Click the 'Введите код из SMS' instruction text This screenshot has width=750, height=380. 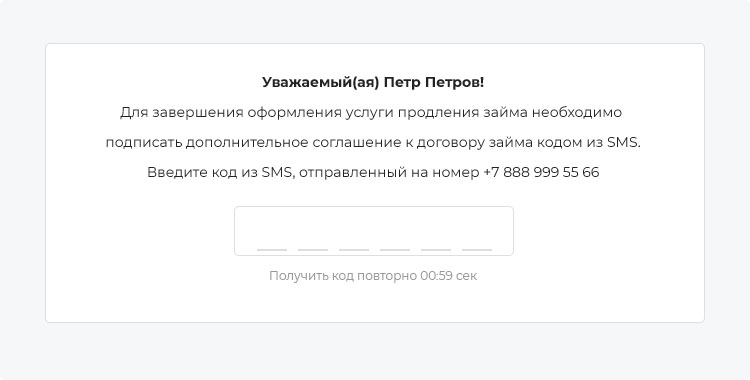pos(220,172)
